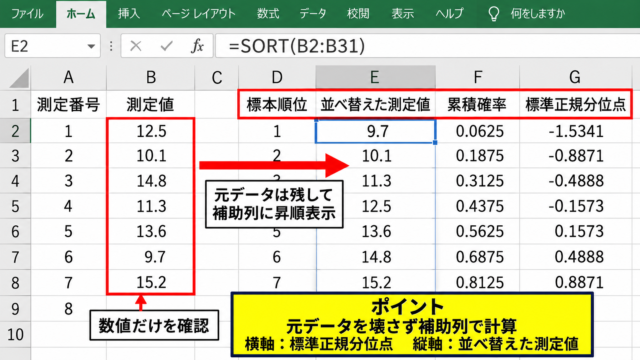Screen dimensions: 640x360
Task: Click the formula bar showing =SORT(B2:B31)
Action: tap(428, 46)
